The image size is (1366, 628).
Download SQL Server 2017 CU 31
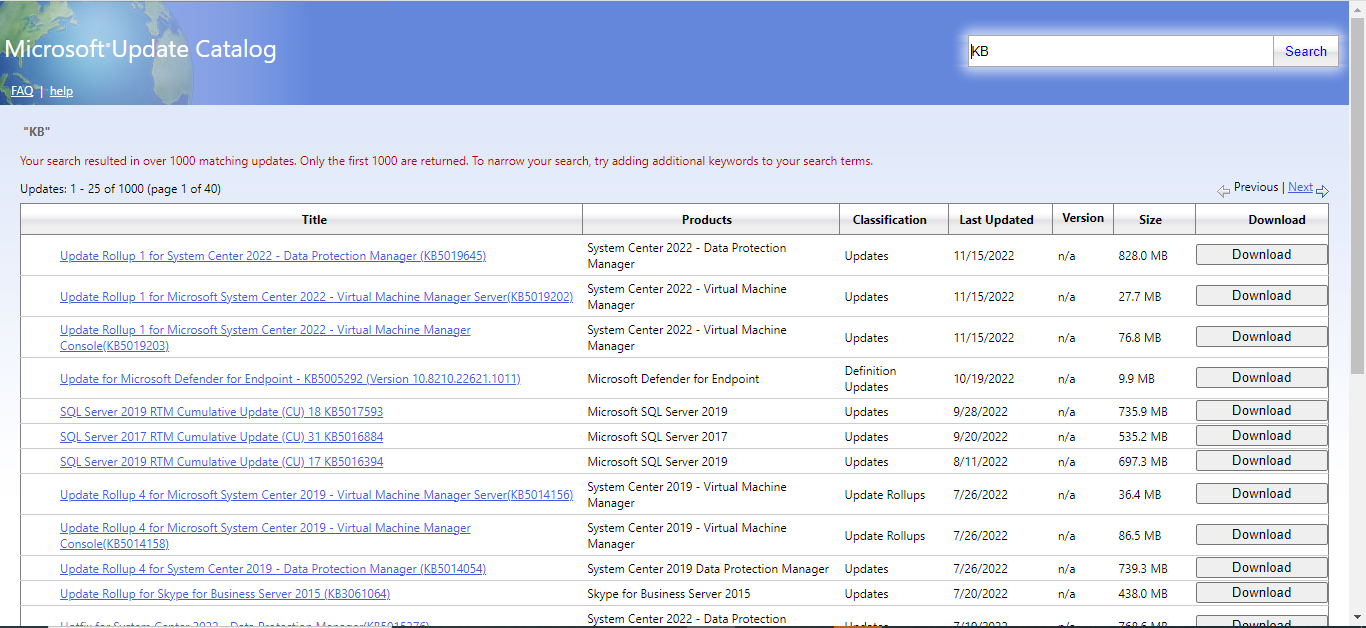[x=1262, y=436]
